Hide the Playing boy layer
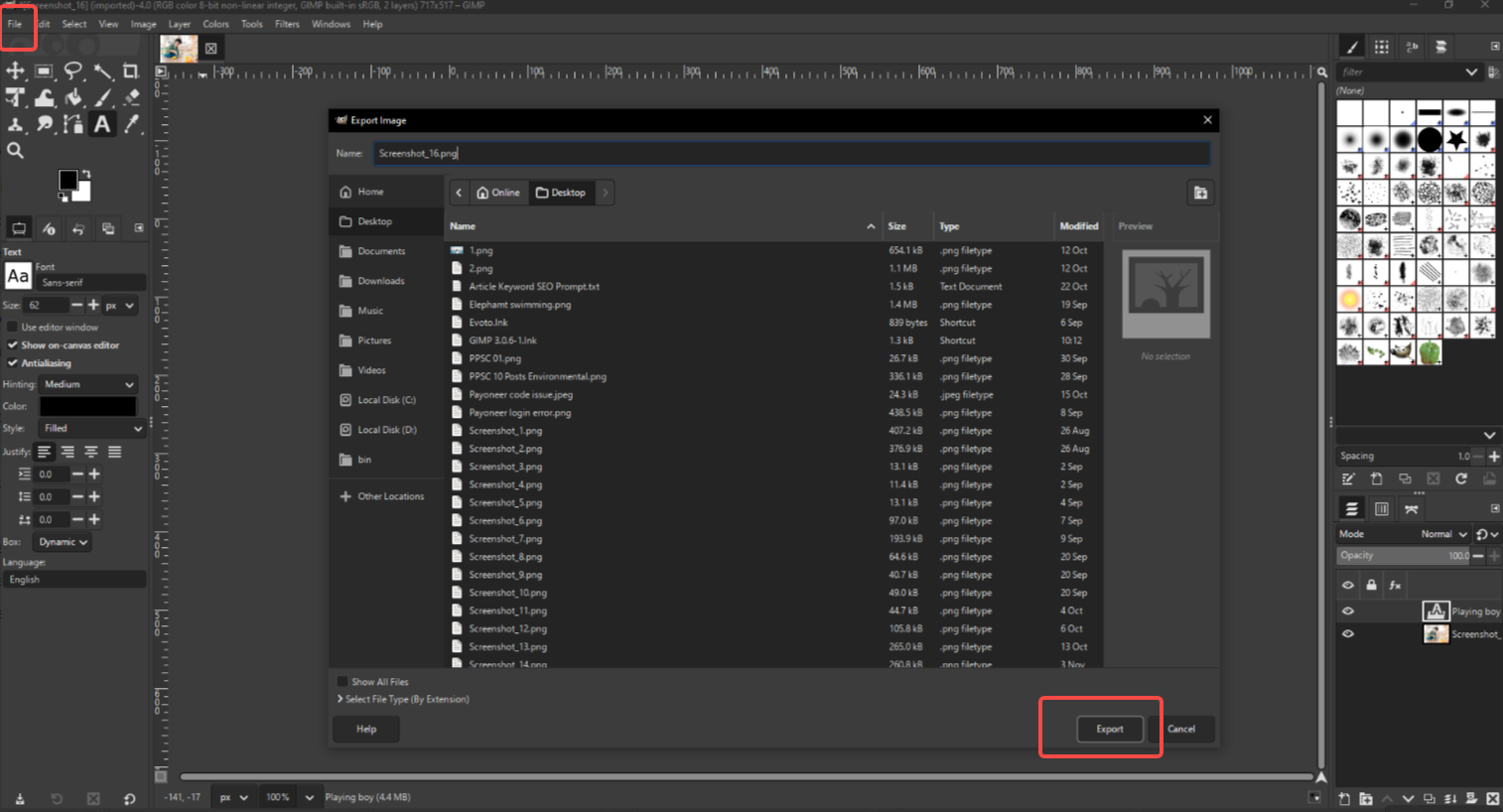Image resolution: width=1503 pixels, height=812 pixels. coord(1347,610)
